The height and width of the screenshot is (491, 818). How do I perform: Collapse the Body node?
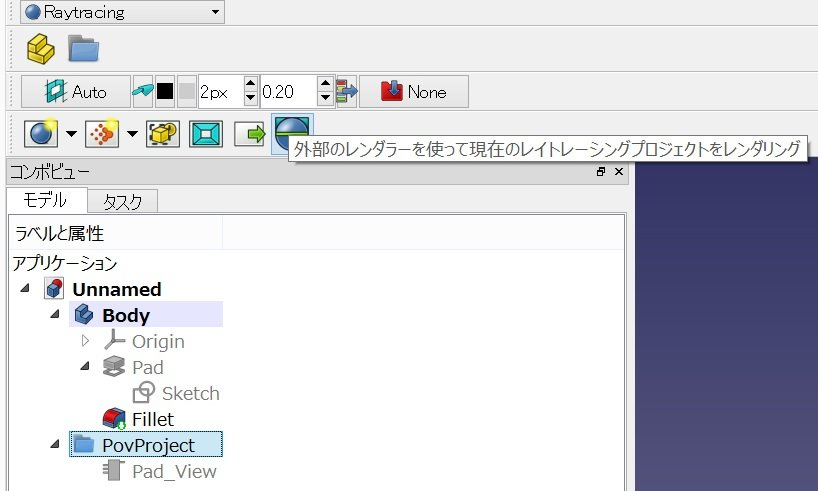(55, 315)
